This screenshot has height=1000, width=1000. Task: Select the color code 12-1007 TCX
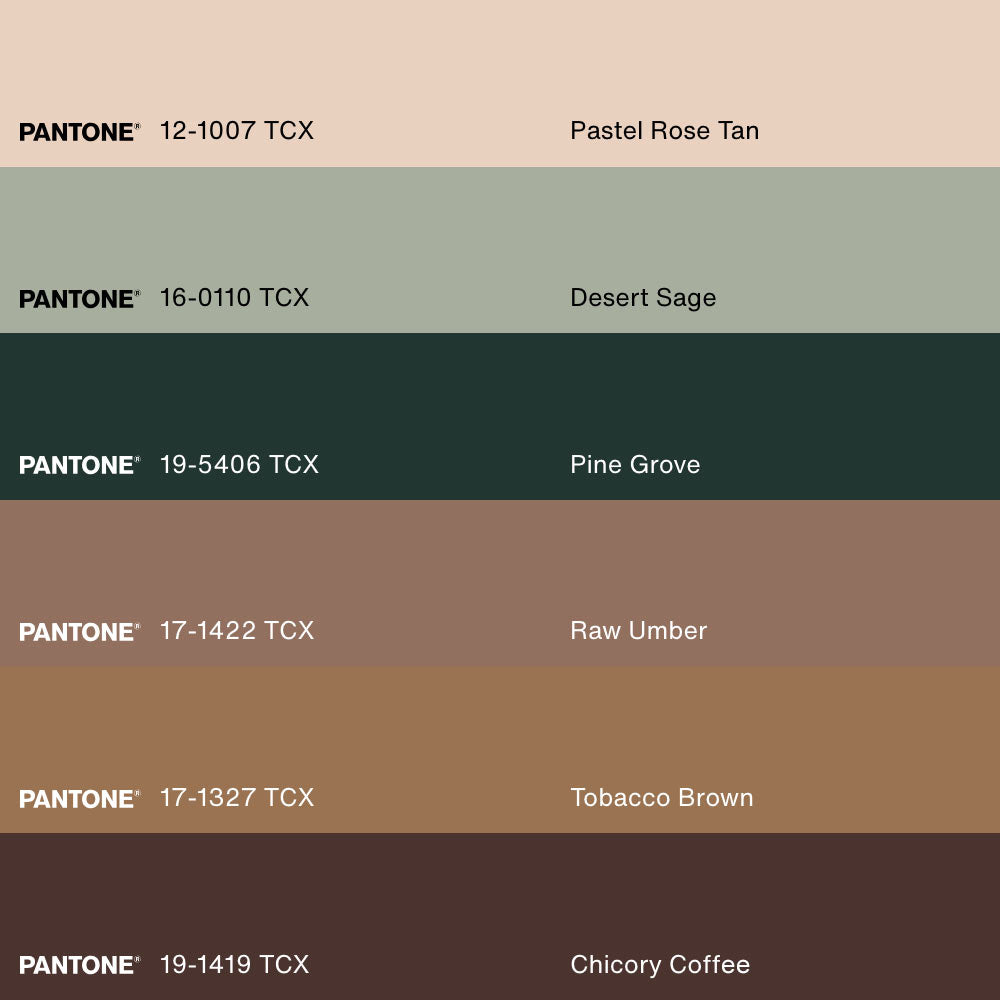236,130
